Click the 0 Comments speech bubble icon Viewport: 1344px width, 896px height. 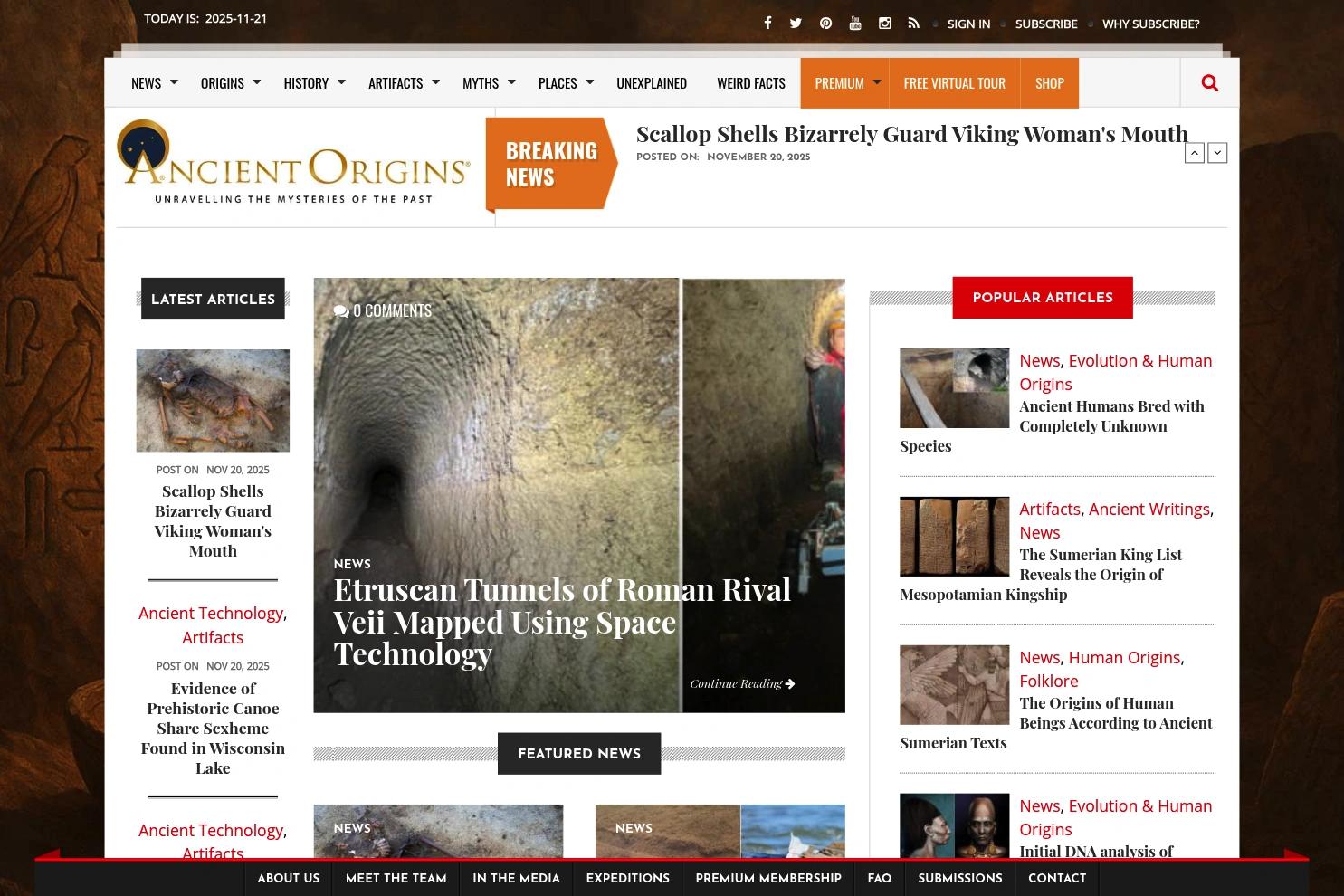[341, 311]
